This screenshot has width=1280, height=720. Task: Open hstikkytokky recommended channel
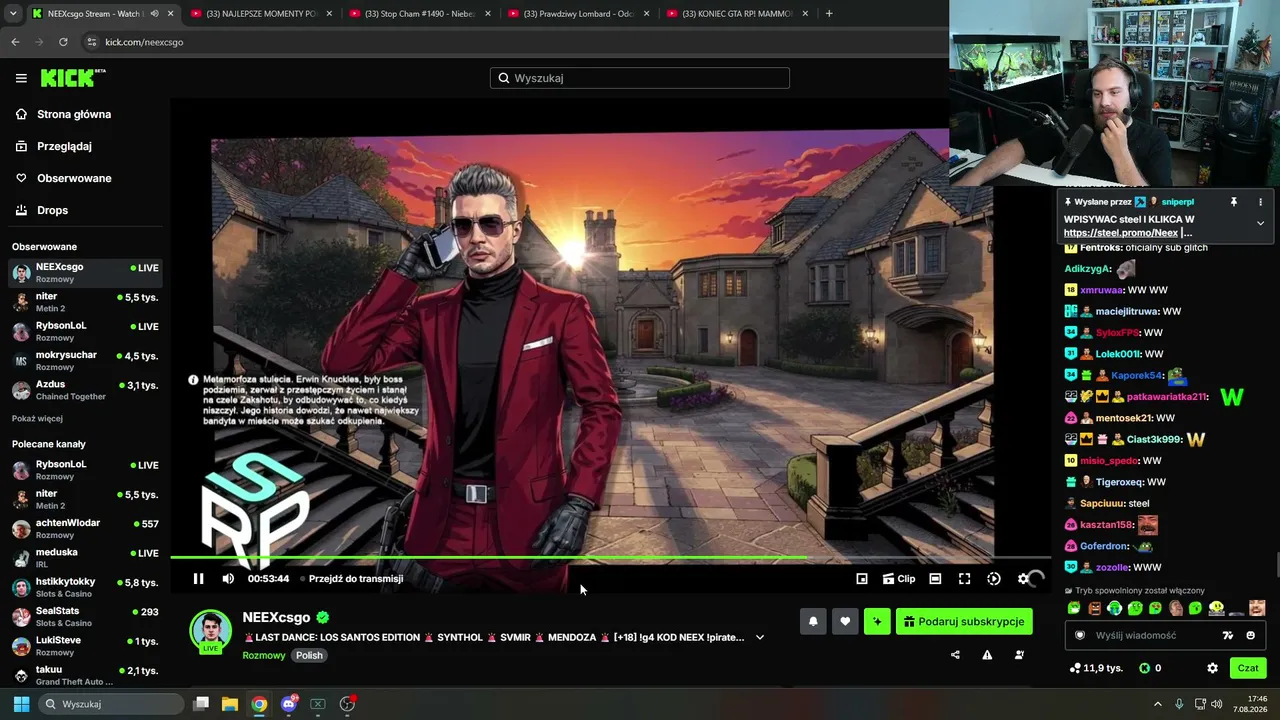pyautogui.click(x=85, y=587)
